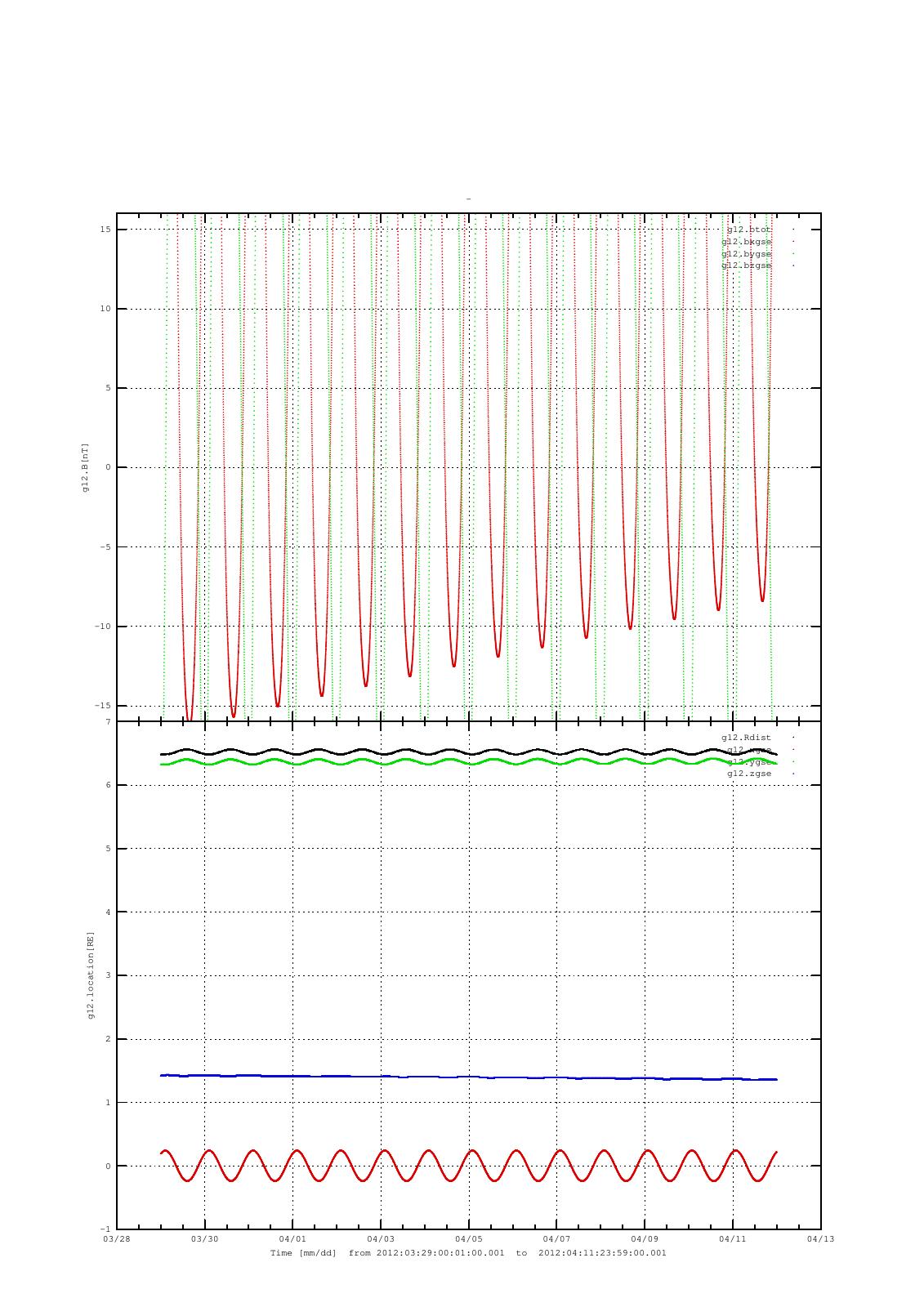Click the 04/07 date tick label

click(556, 1239)
